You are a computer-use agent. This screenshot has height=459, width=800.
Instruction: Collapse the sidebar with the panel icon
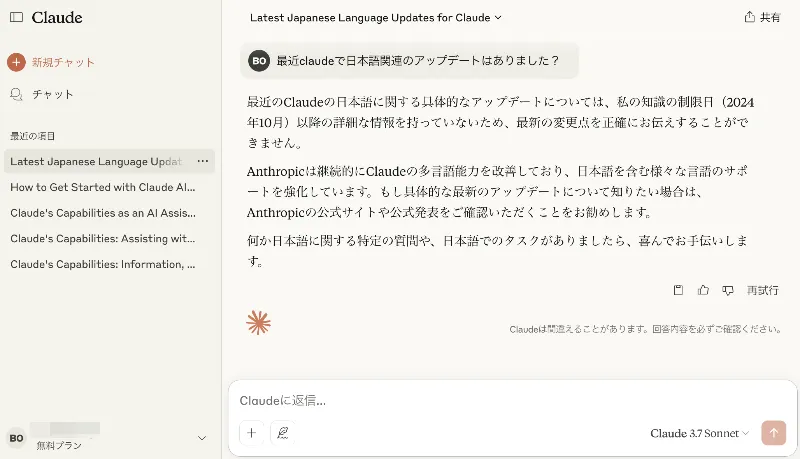pyautogui.click(x=16, y=17)
